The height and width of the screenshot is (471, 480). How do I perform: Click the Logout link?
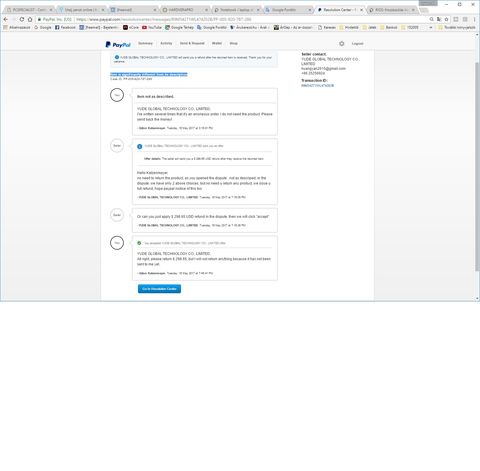tap(357, 44)
